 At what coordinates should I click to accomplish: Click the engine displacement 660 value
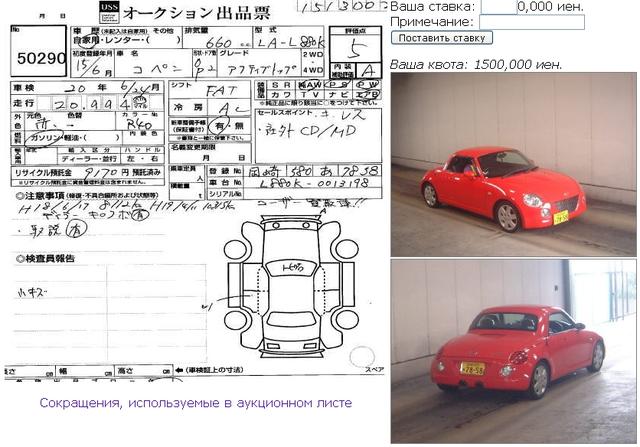click(x=218, y=42)
